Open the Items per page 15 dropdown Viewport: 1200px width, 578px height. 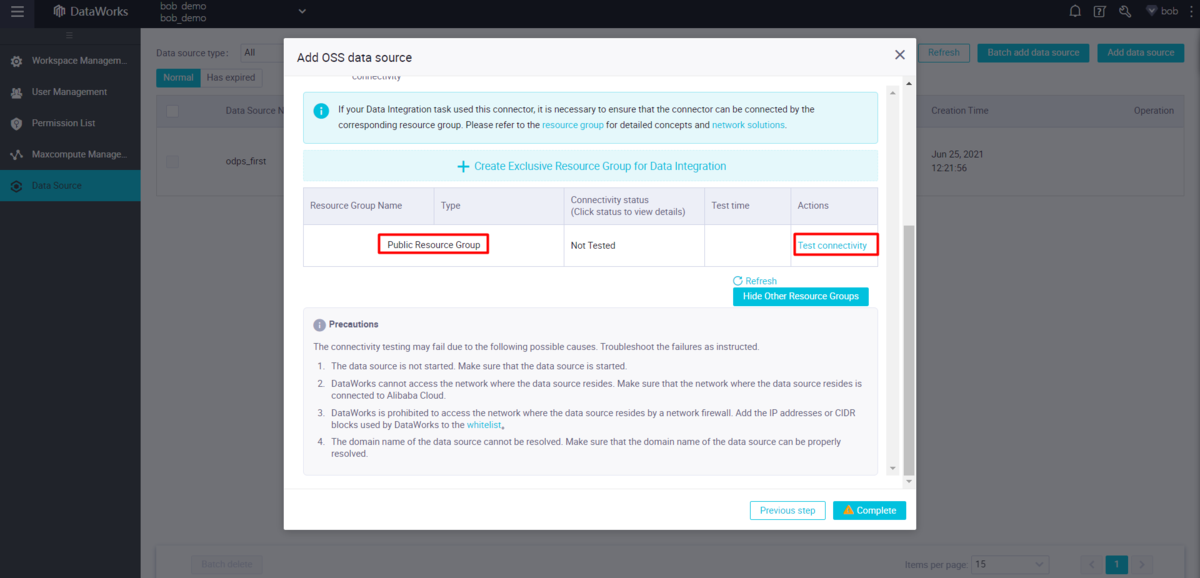coord(1011,564)
